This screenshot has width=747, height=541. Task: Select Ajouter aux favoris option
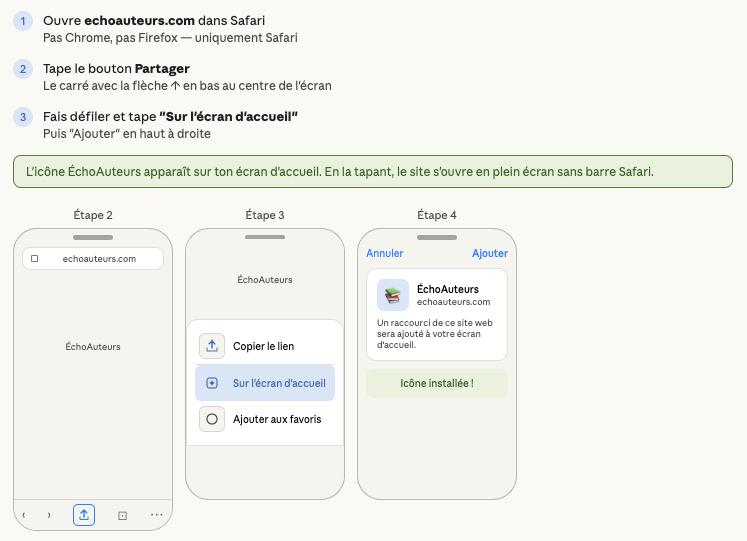(265, 419)
